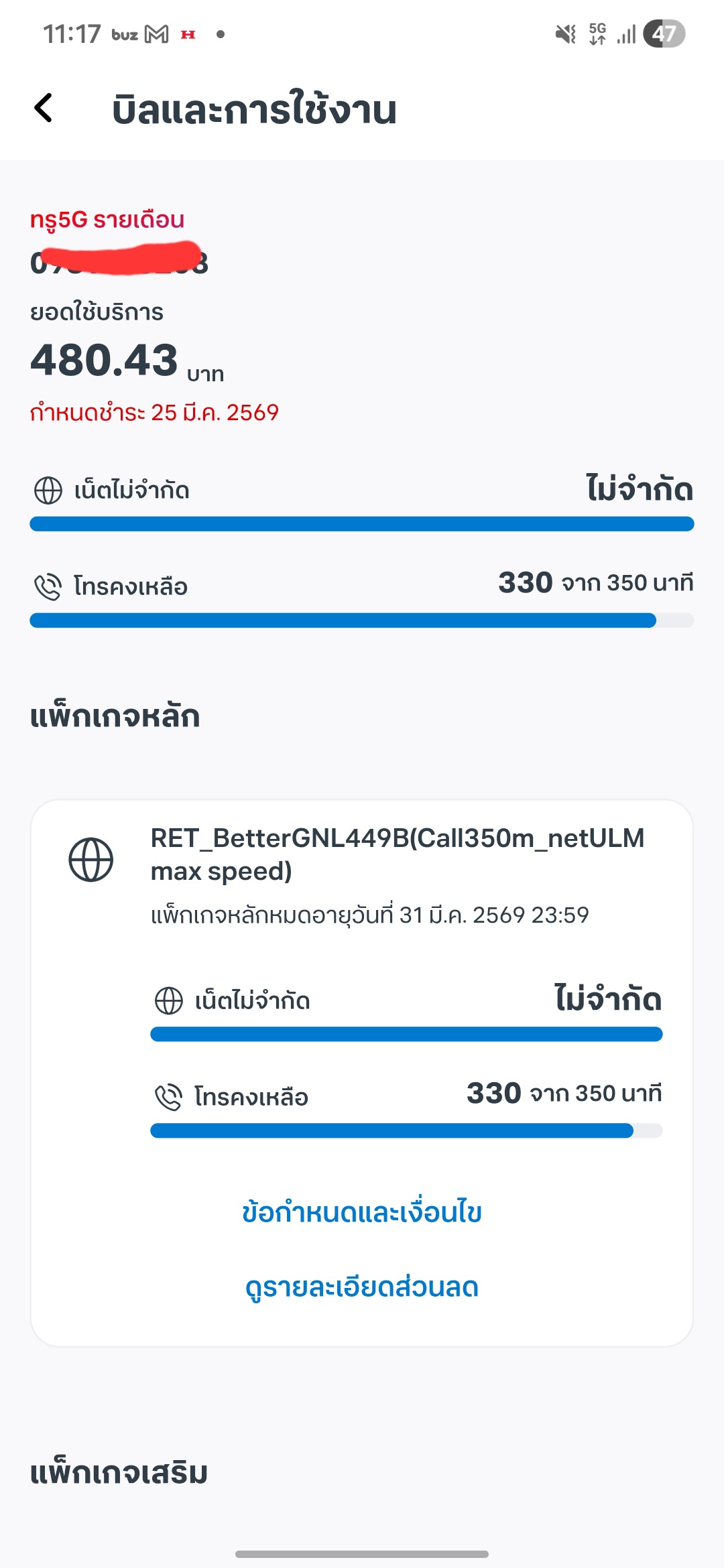This screenshot has height=1568, width=724.
Task: Tap the phone icon beside top โทรคงเหลือ
Action: click(48, 586)
